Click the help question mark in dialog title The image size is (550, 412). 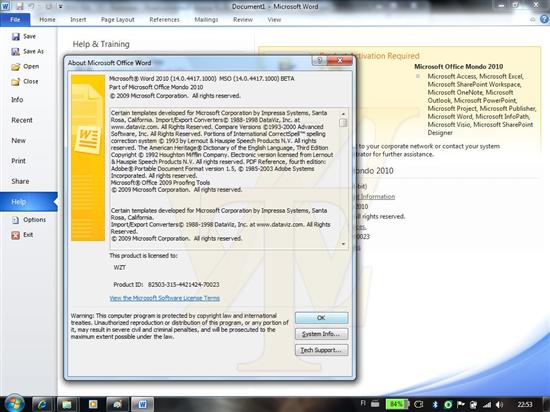point(319,61)
